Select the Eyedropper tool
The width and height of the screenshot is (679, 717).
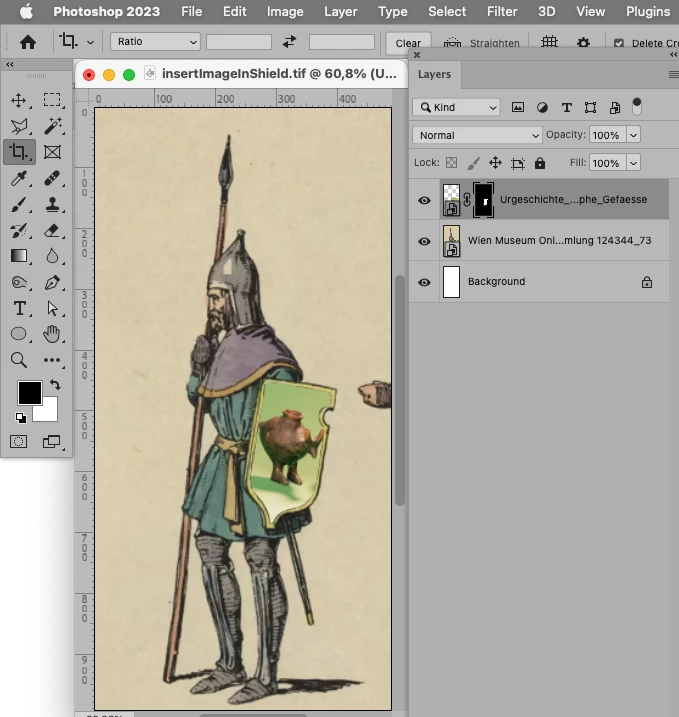point(19,178)
